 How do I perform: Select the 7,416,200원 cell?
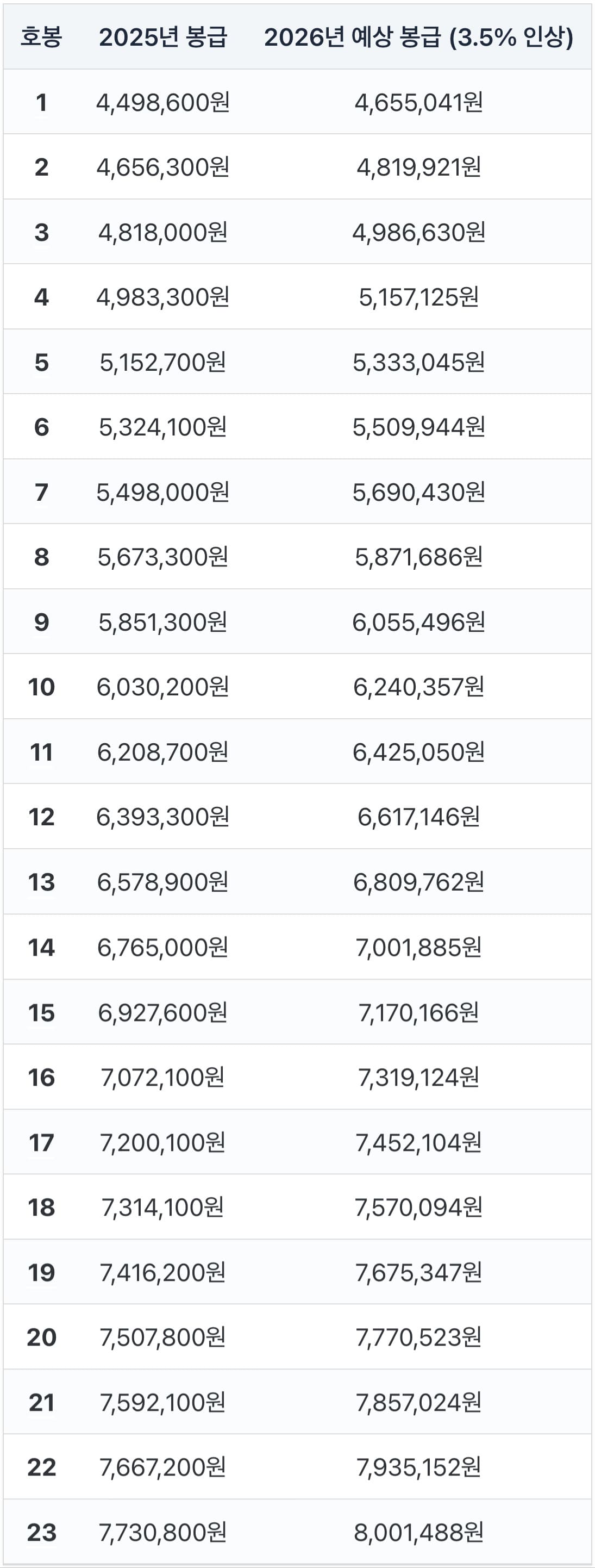point(163,1272)
